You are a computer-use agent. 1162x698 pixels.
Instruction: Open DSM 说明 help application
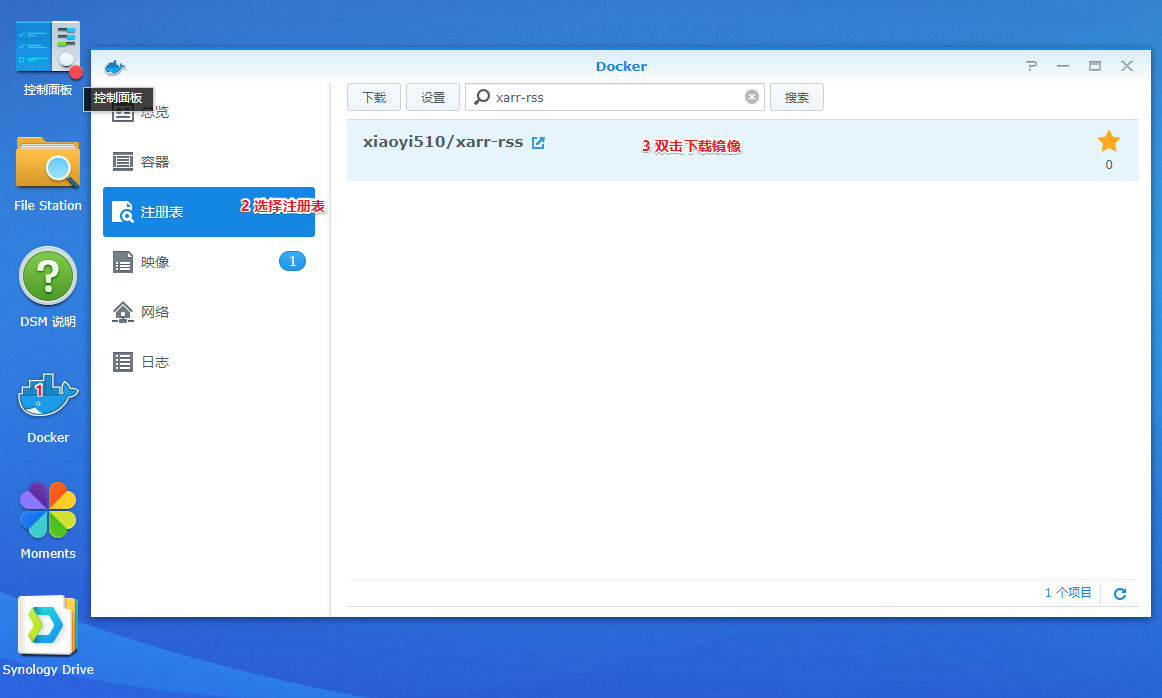click(x=47, y=275)
